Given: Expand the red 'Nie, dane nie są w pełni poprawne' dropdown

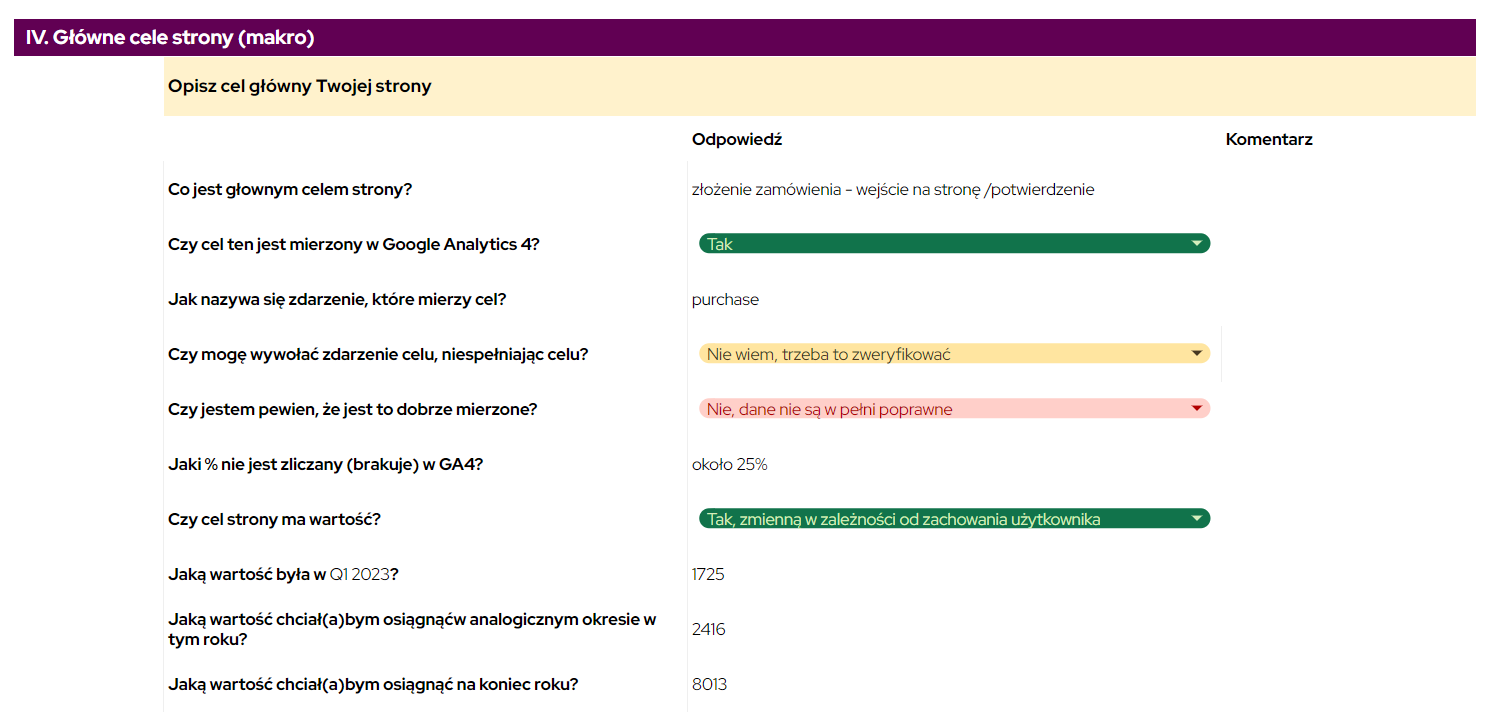Looking at the screenshot, I should click(x=954, y=409).
